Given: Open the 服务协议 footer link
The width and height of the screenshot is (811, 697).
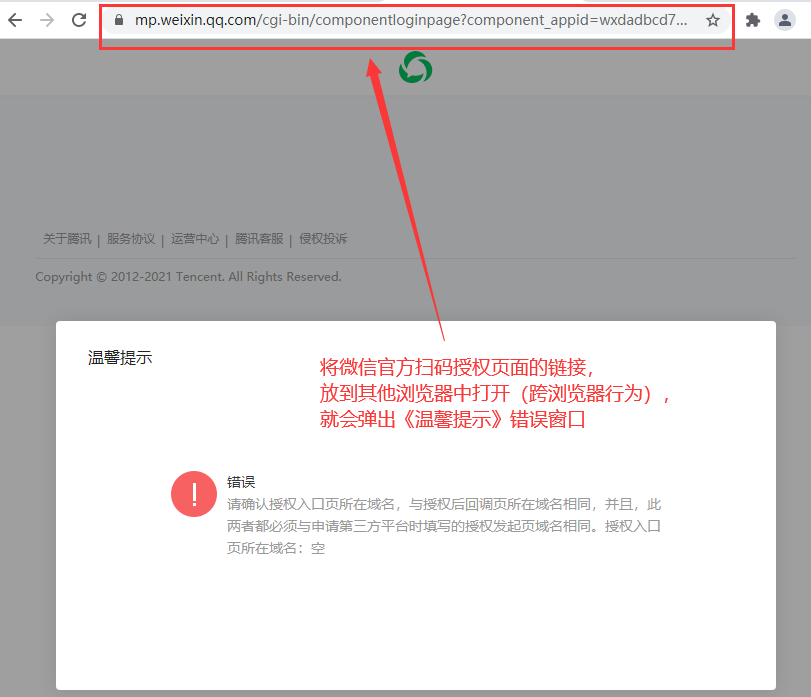Looking at the screenshot, I should click(131, 239).
